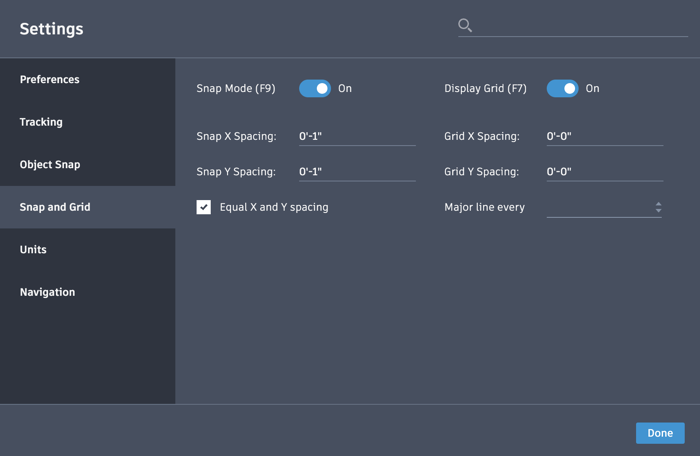Select the Snap and Grid tab
The width and height of the screenshot is (700, 456).
click(x=55, y=207)
